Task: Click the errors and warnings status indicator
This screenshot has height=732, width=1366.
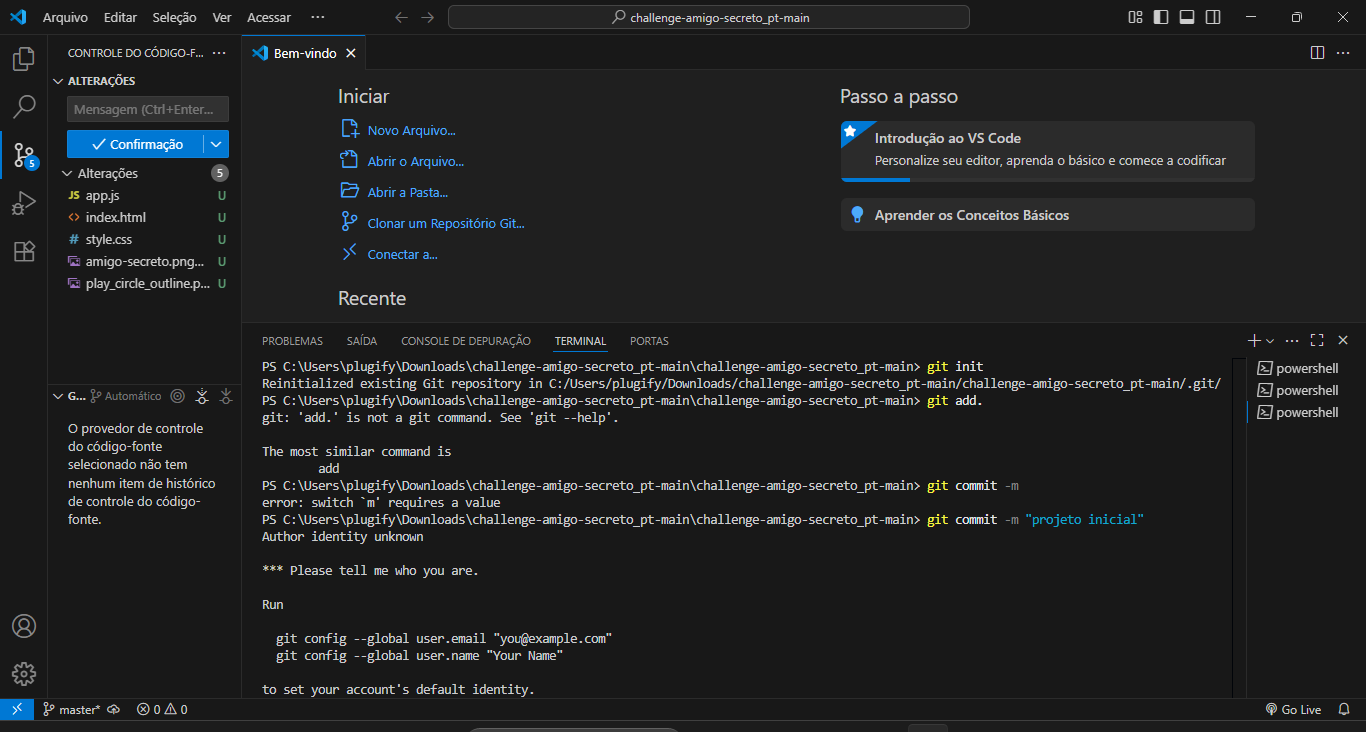Action: coord(162,710)
